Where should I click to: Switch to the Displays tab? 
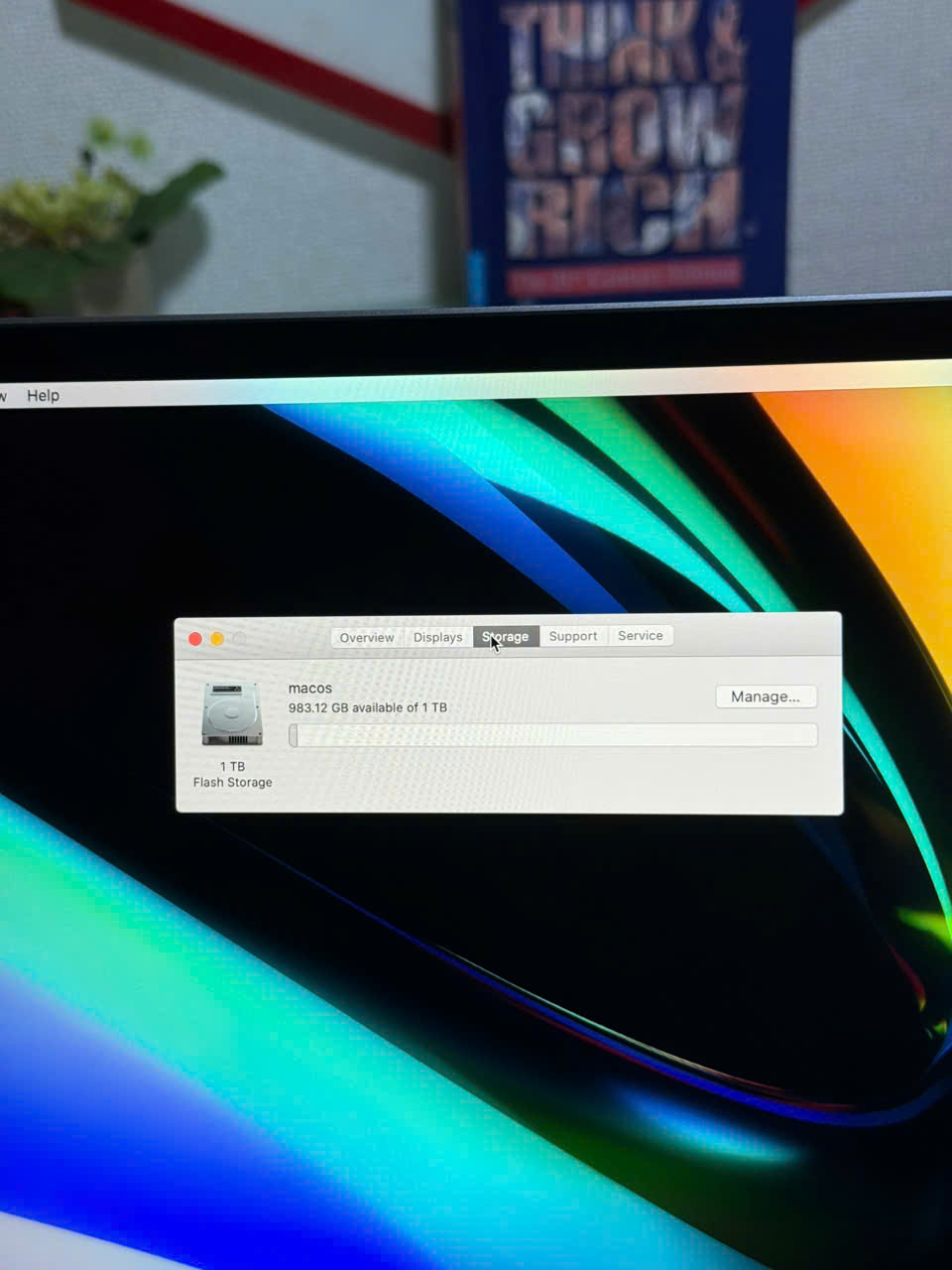437,637
